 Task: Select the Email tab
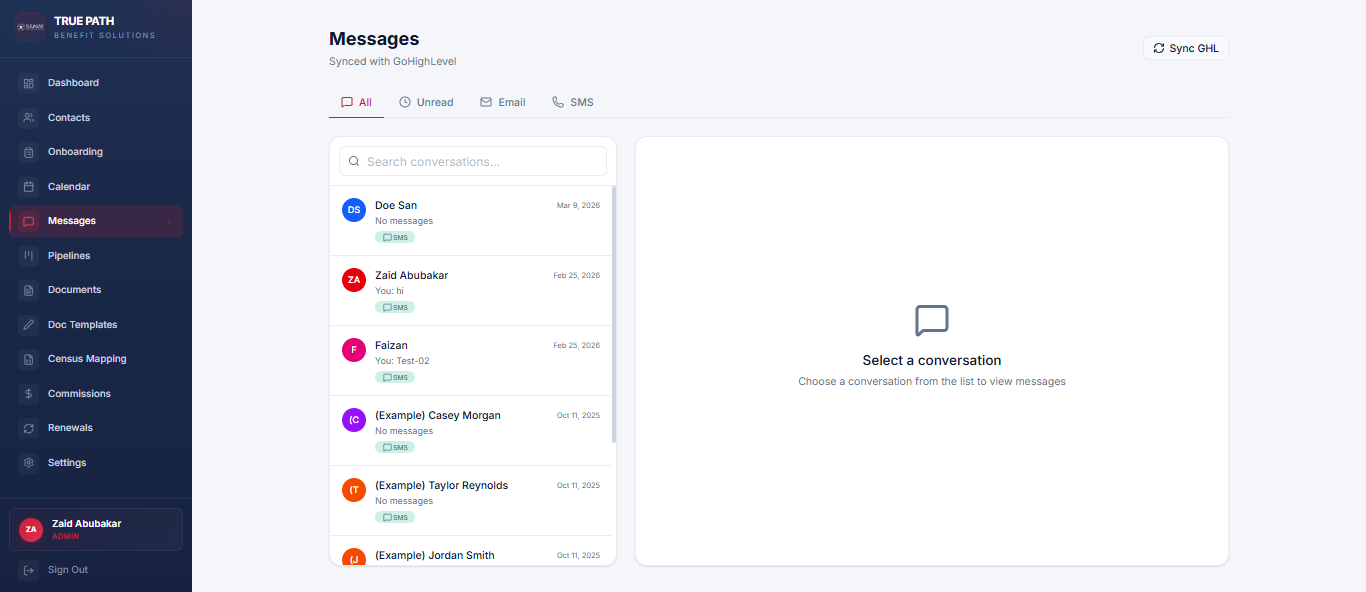tap(503, 101)
